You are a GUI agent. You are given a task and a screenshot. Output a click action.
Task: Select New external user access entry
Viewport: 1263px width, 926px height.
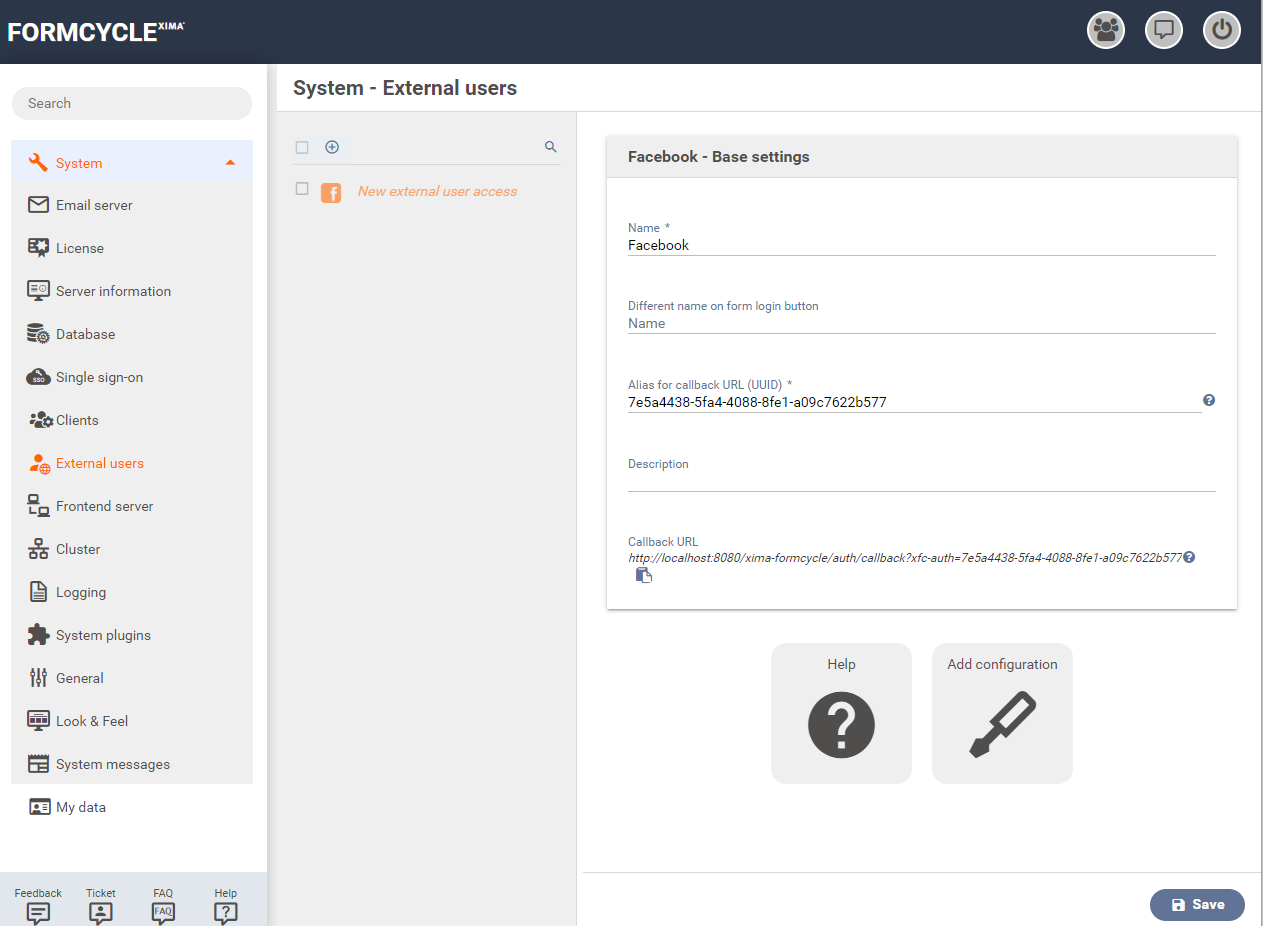click(x=437, y=191)
